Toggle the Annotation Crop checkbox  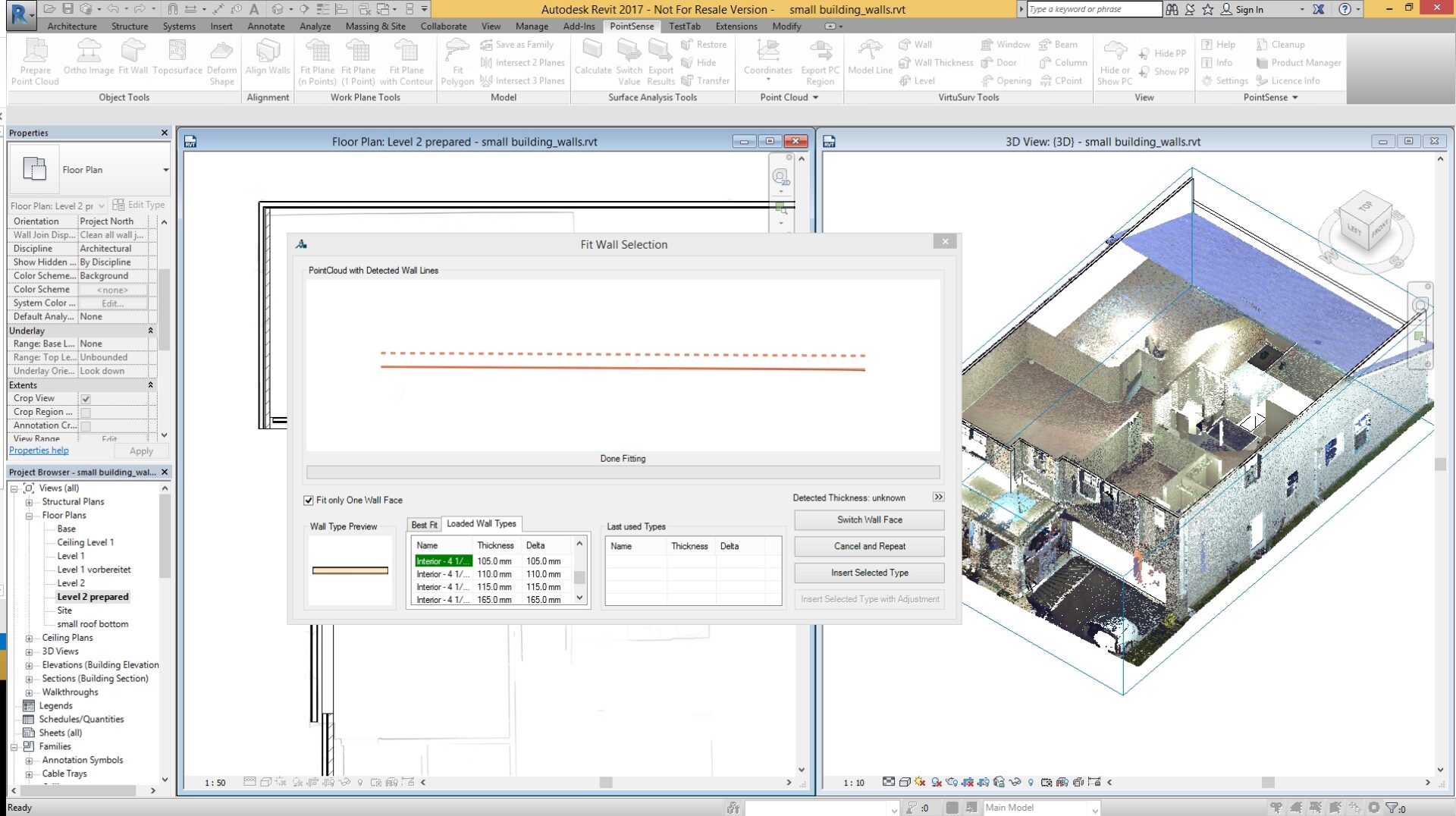click(86, 426)
